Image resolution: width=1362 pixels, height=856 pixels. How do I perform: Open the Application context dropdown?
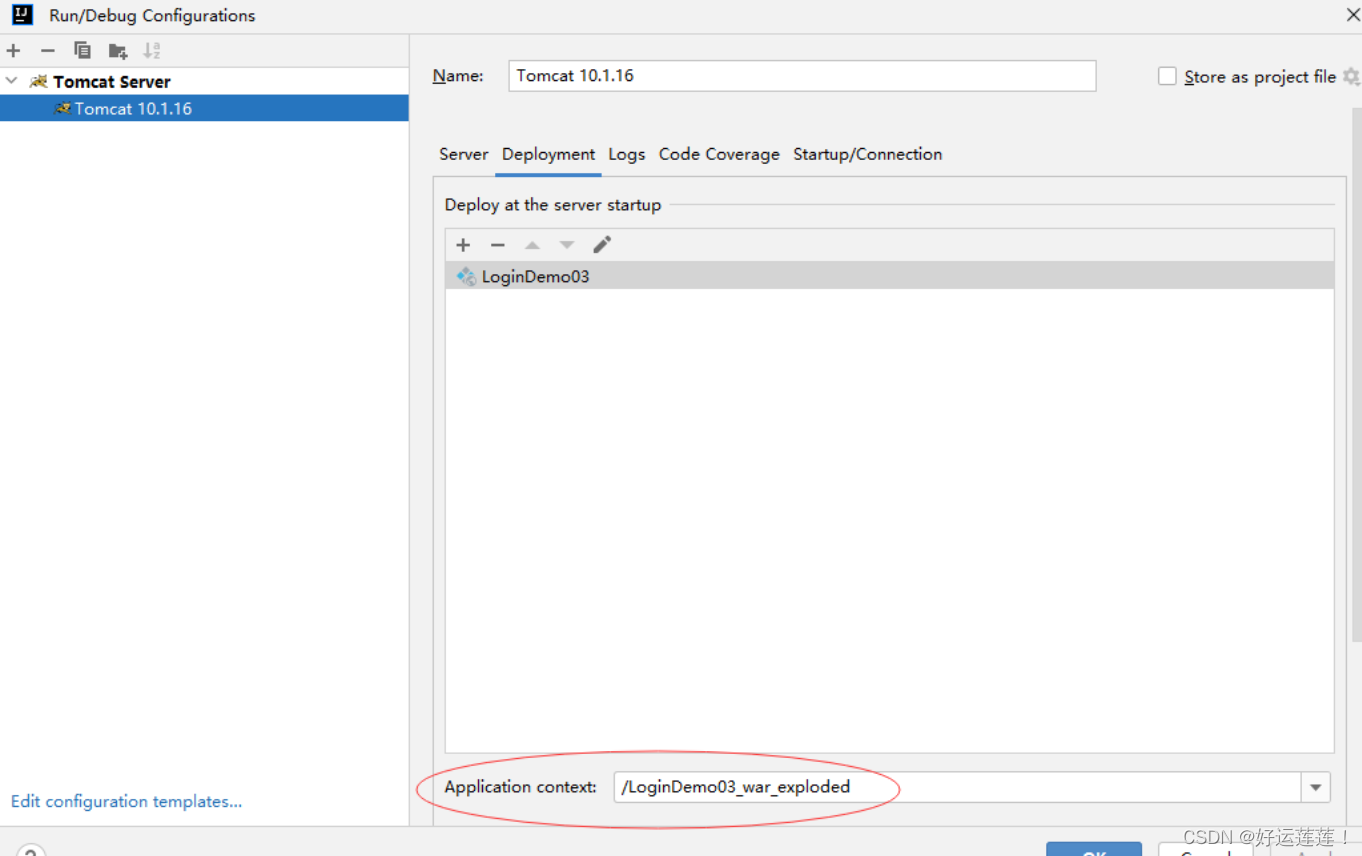tap(1316, 787)
